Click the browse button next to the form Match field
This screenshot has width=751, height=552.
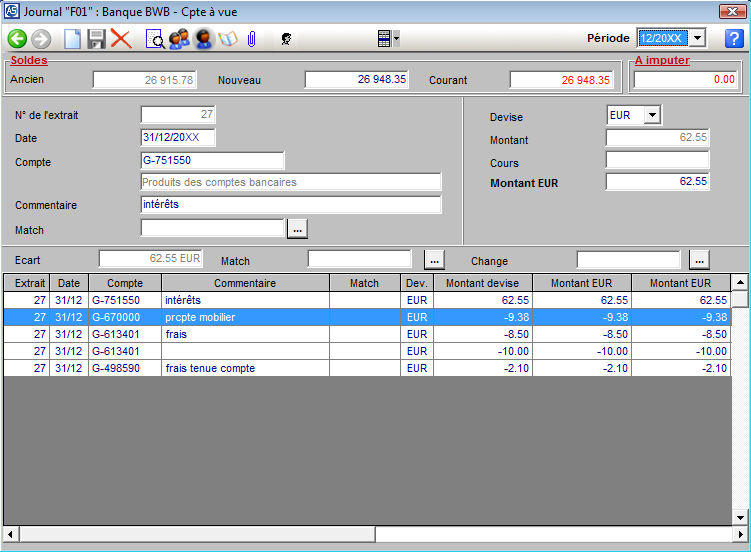(297, 230)
